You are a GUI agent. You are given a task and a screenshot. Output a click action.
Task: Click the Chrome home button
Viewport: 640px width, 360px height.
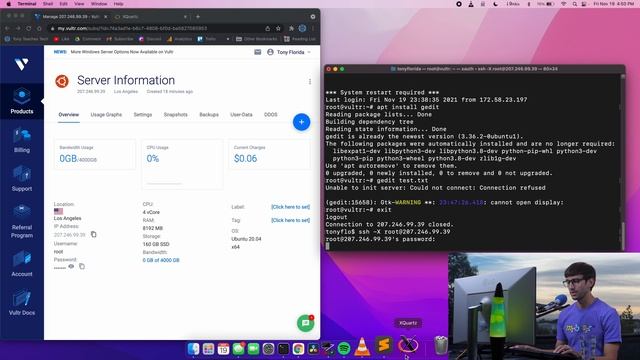coord(39,29)
